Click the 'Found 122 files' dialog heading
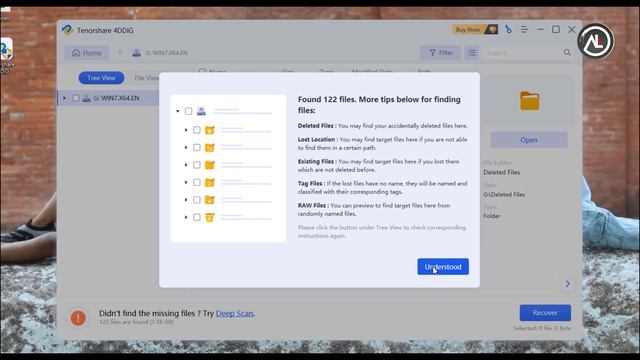 379,104
